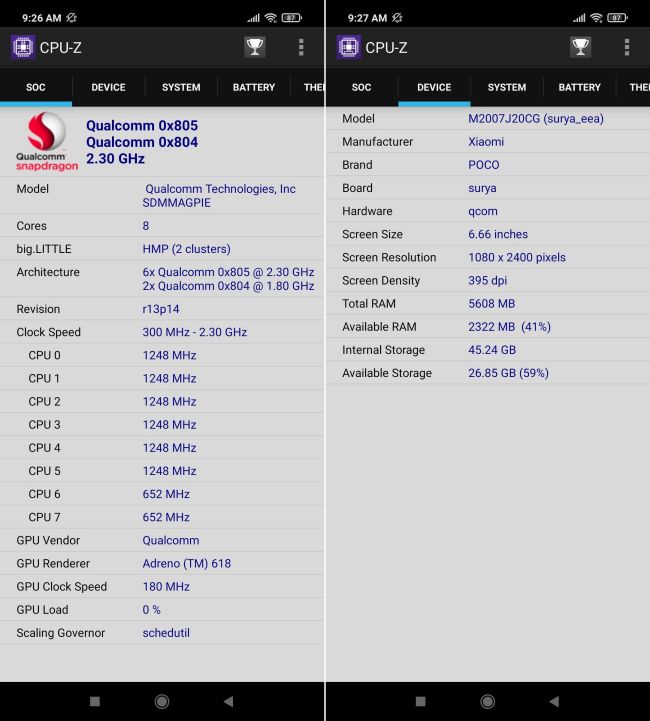Viewport: 650px width, 721px height.
Task: Tap battery indicator on right screen
Action: click(x=617, y=17)
